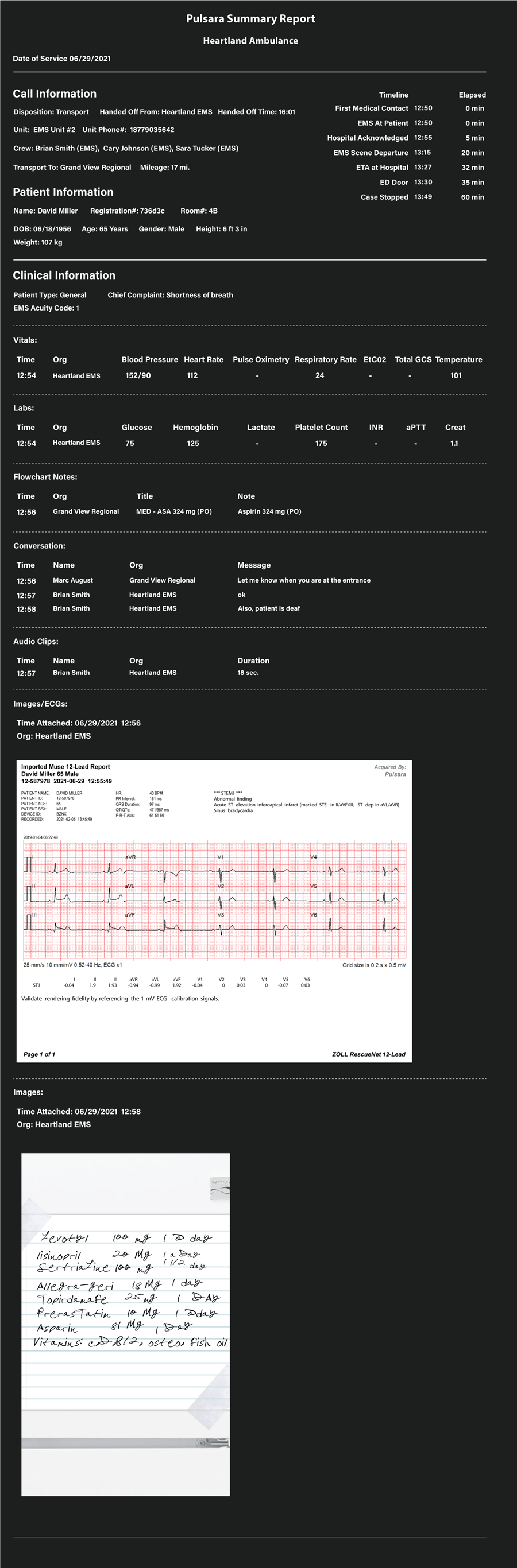Select 'MED - ASA 324 mg (PO)' title
517x1568 pixels.
(174, 511)
